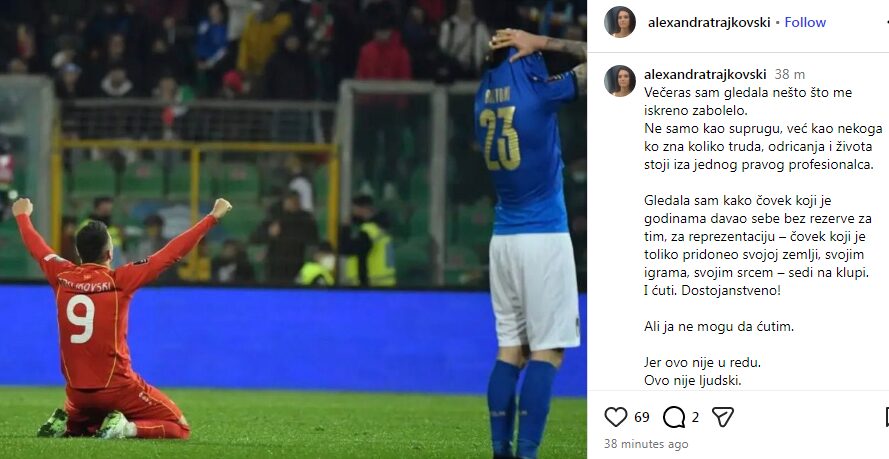The height and width of the screenshot is (459, 889).
Task: Open profile avatar beside the caption
Action: click(x=620, y=80)
